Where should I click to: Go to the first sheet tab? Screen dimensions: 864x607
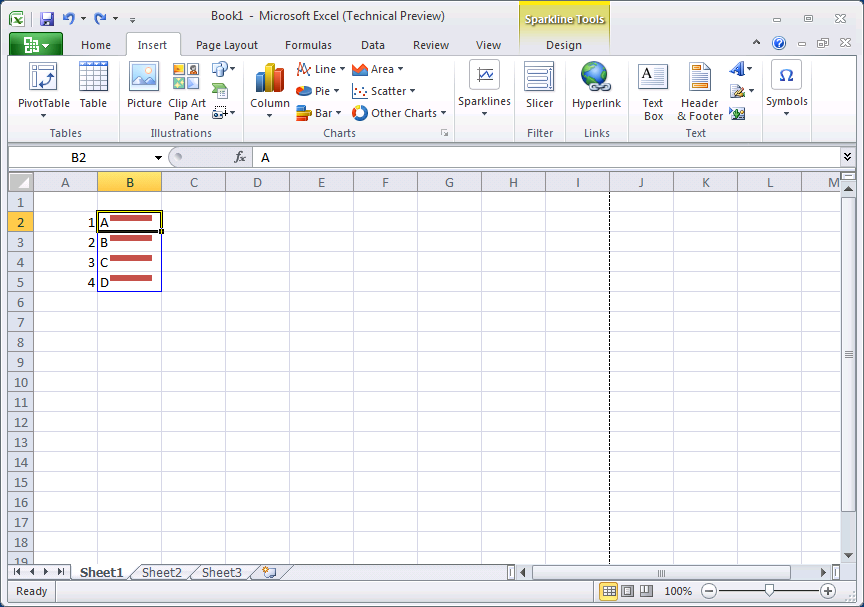[17, 572]
